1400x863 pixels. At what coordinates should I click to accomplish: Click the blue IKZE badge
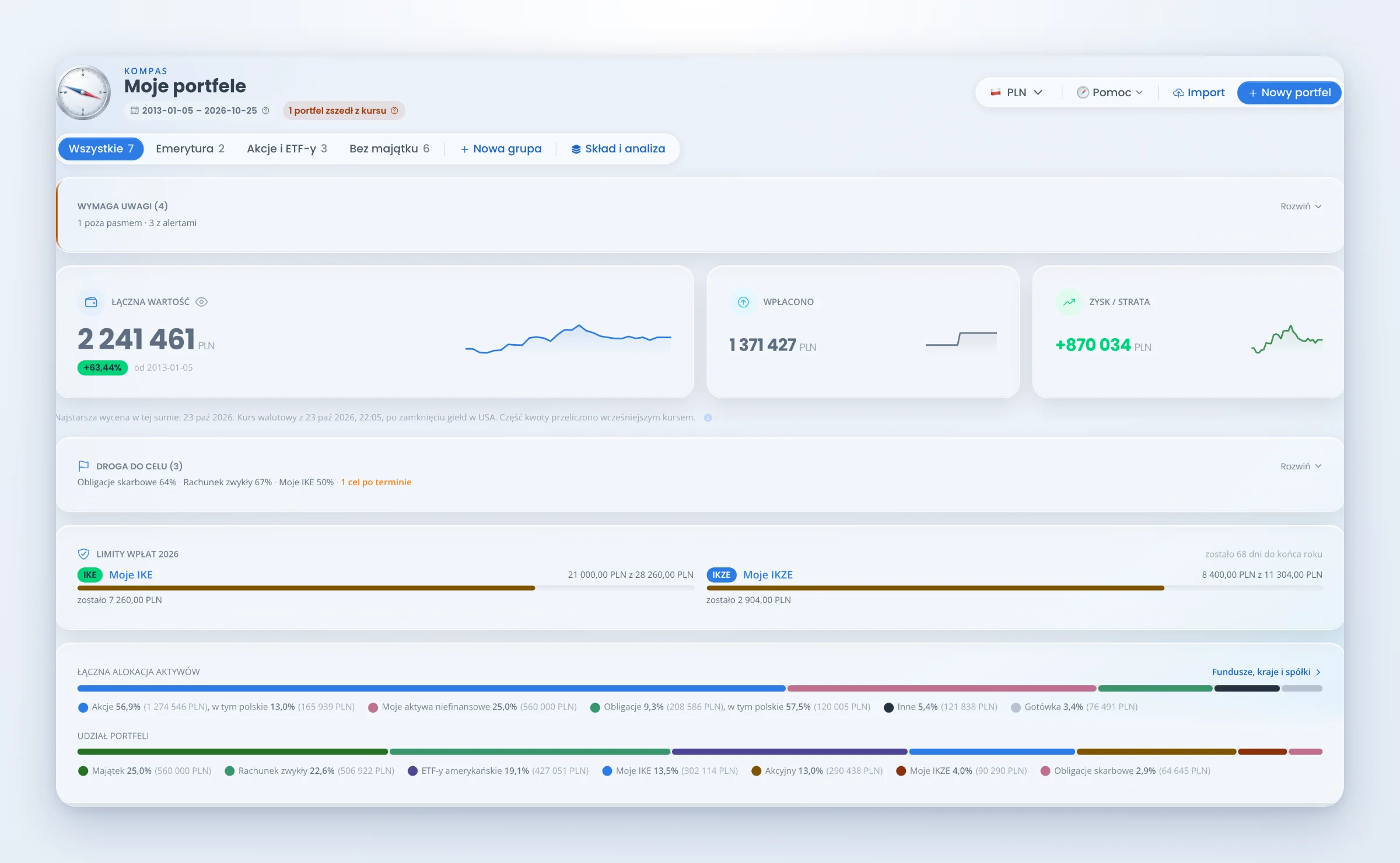[x=721, y=575]
